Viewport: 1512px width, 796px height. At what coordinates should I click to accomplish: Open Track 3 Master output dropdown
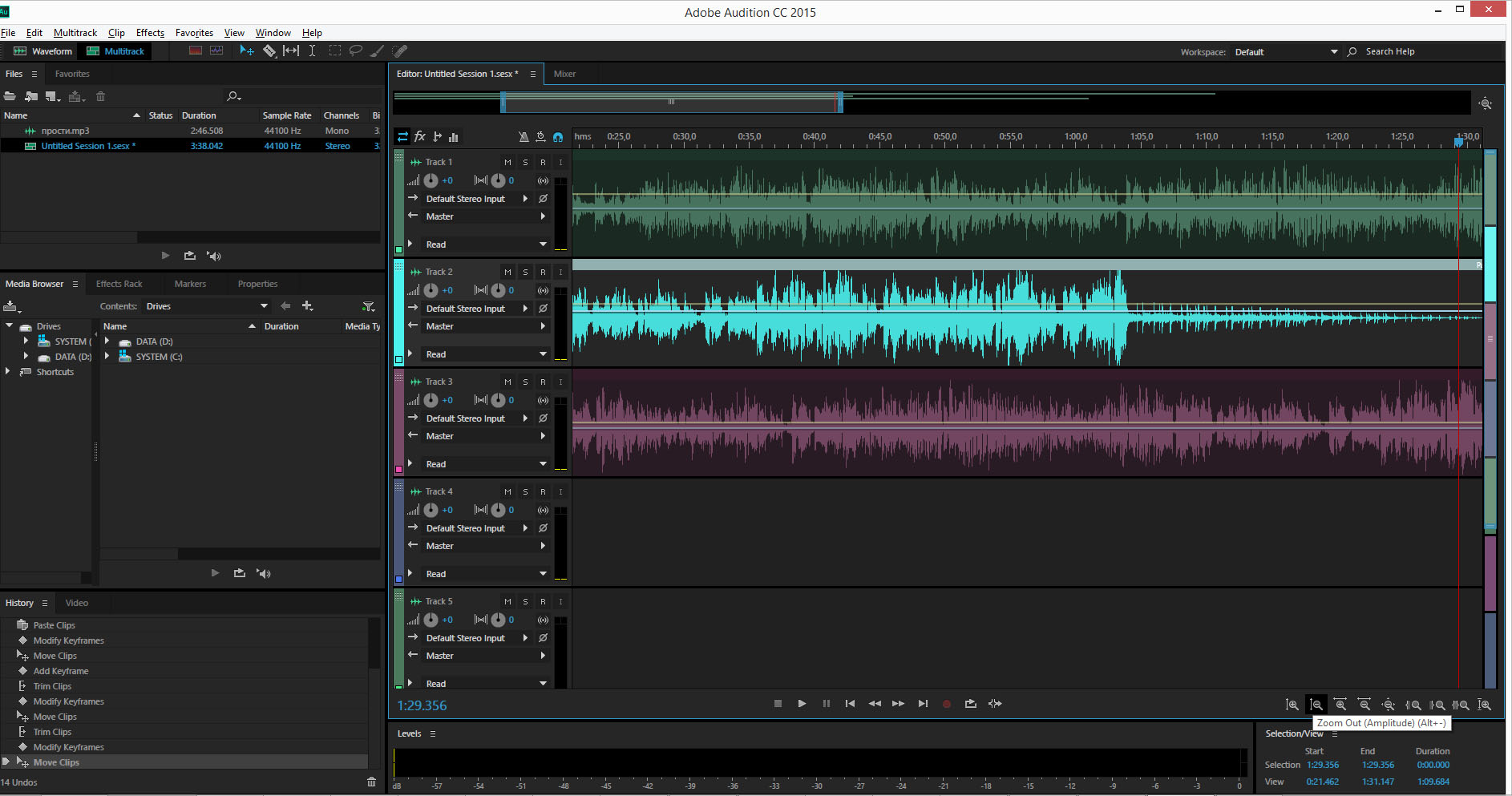coord(486,436)
